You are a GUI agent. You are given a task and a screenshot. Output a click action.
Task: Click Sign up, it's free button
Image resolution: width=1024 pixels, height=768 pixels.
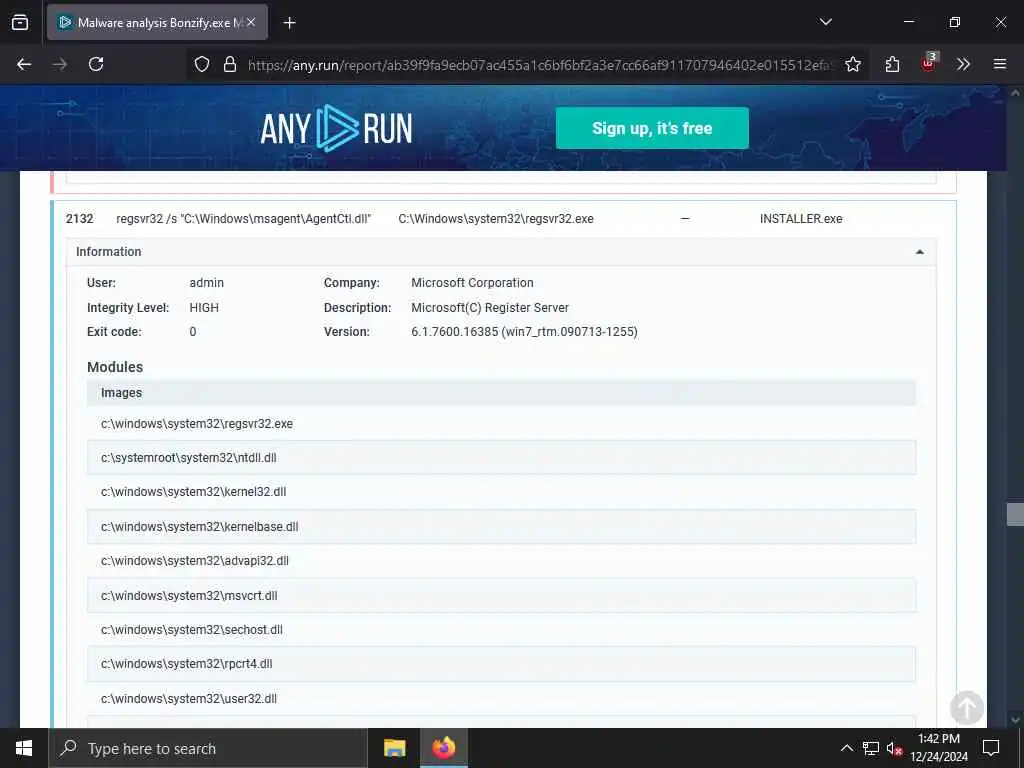(652, 128)
